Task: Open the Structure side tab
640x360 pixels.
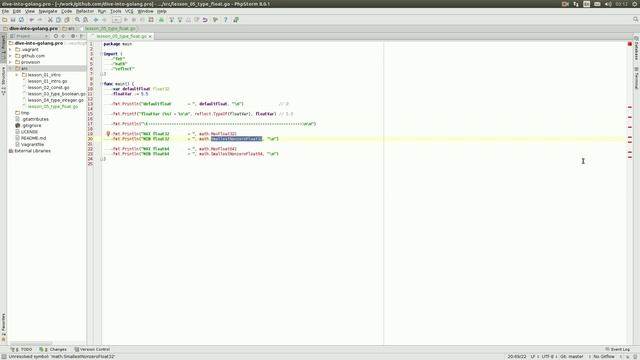Action: [3, 82]
